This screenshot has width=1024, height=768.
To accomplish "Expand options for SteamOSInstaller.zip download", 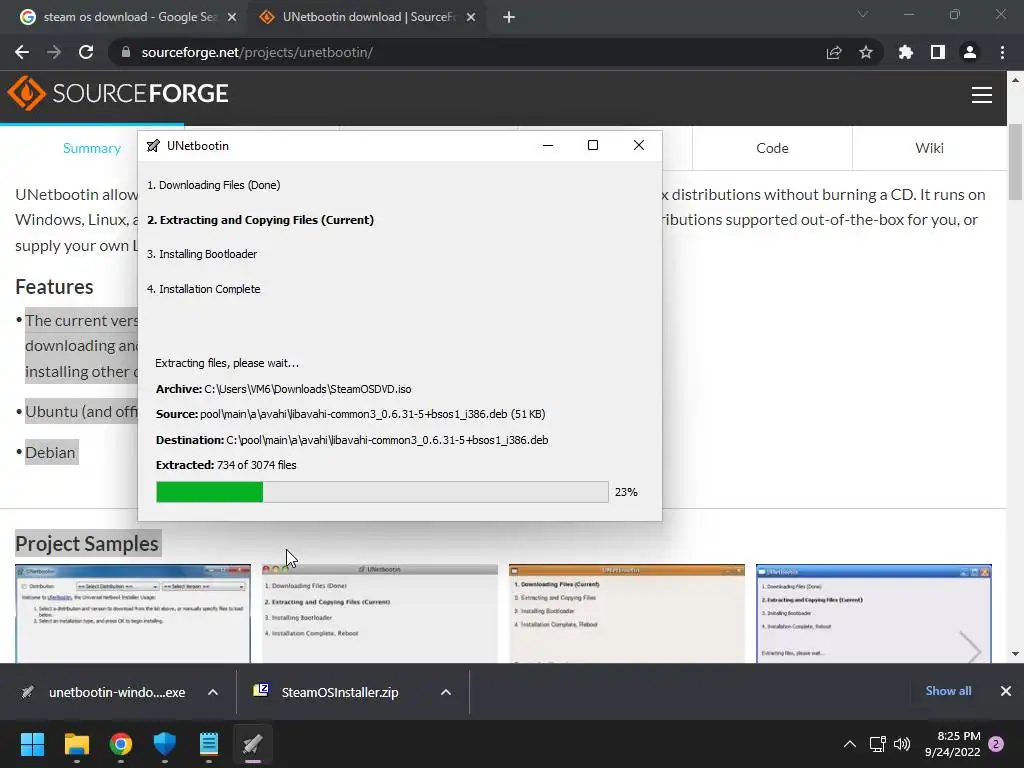I will click(x=446, y=692).
